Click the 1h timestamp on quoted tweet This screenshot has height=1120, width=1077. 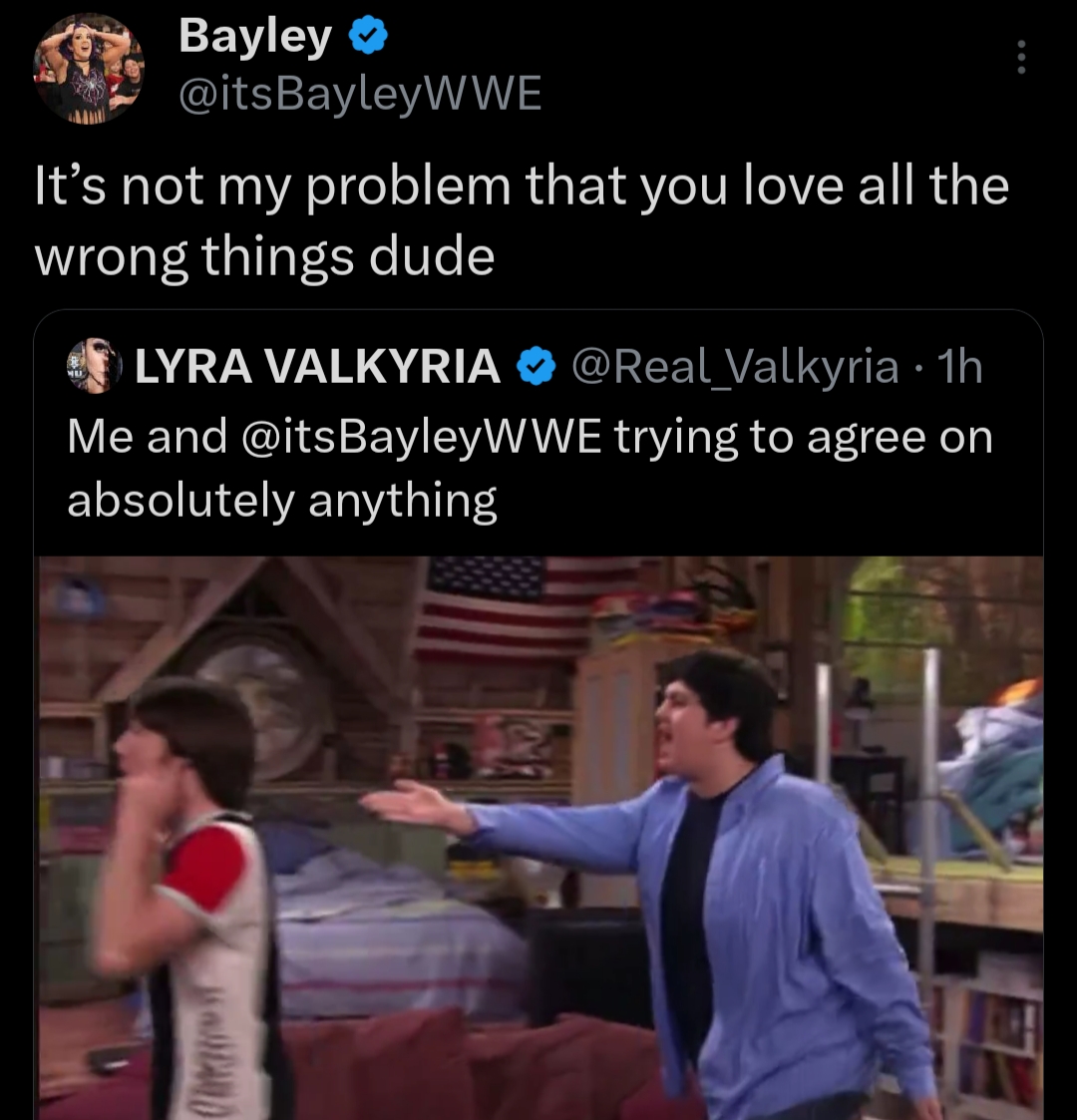click(x=959, y=366)
